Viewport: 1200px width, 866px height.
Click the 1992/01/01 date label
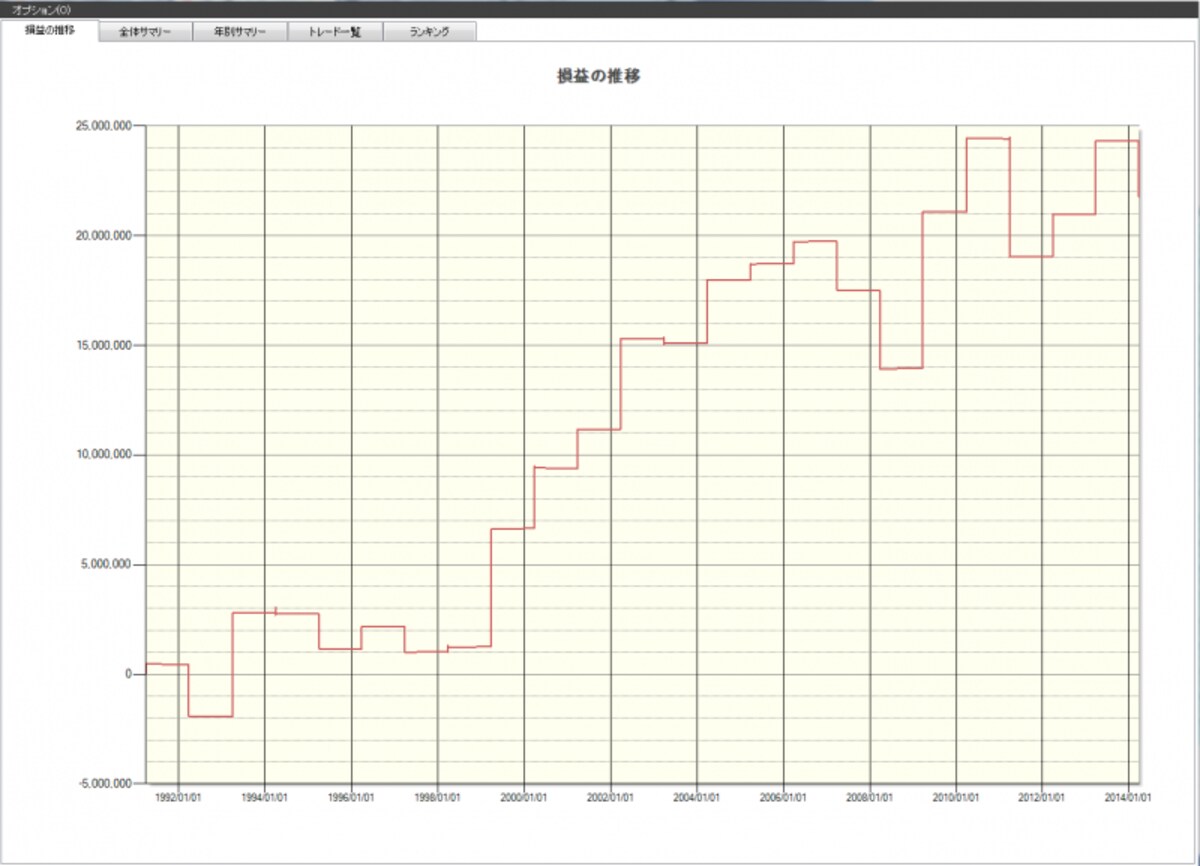[x=178, y=798]
